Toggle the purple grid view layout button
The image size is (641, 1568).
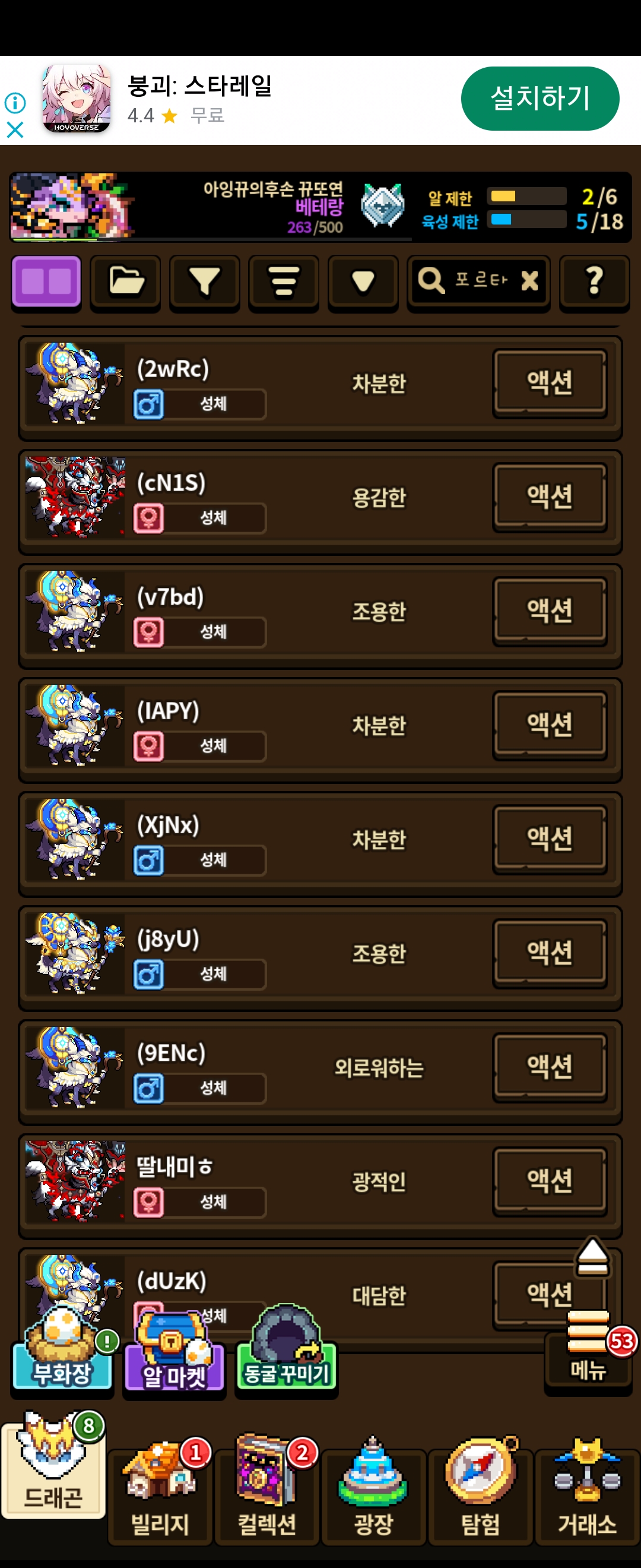[46, 283]
